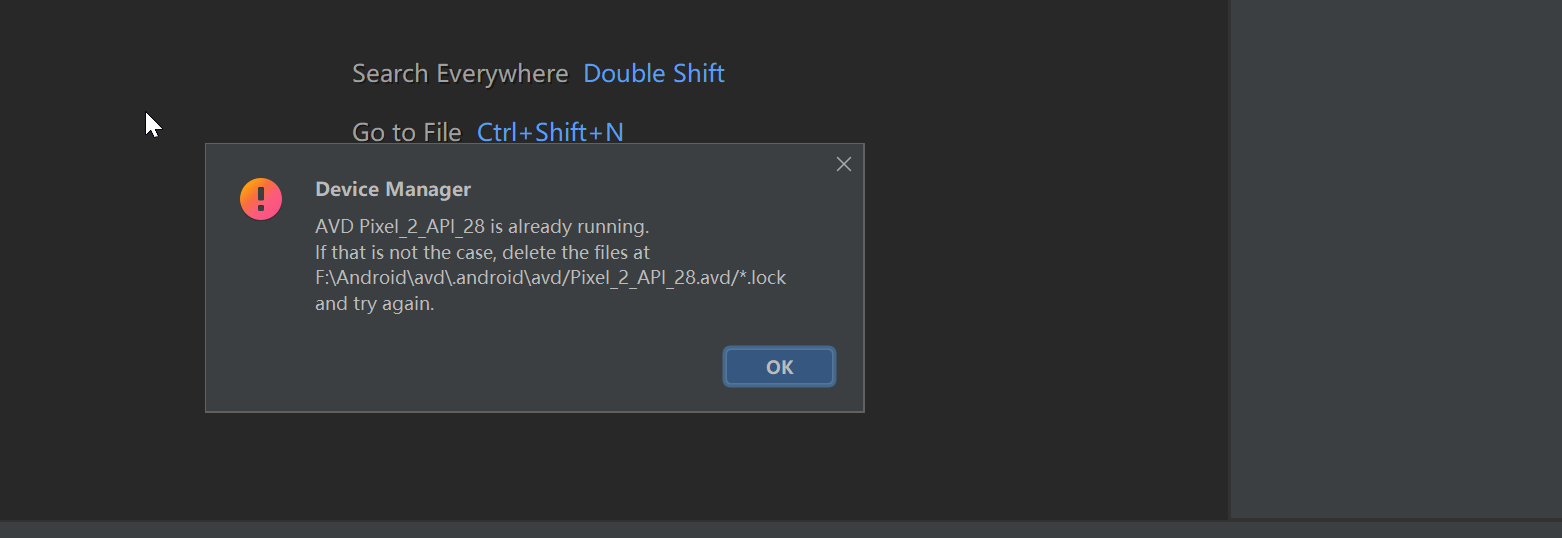This screenshot has height=538, width=1562.
Task: Click the Ctrl+Shift+N shortcut text
Action: click(550, 132)
